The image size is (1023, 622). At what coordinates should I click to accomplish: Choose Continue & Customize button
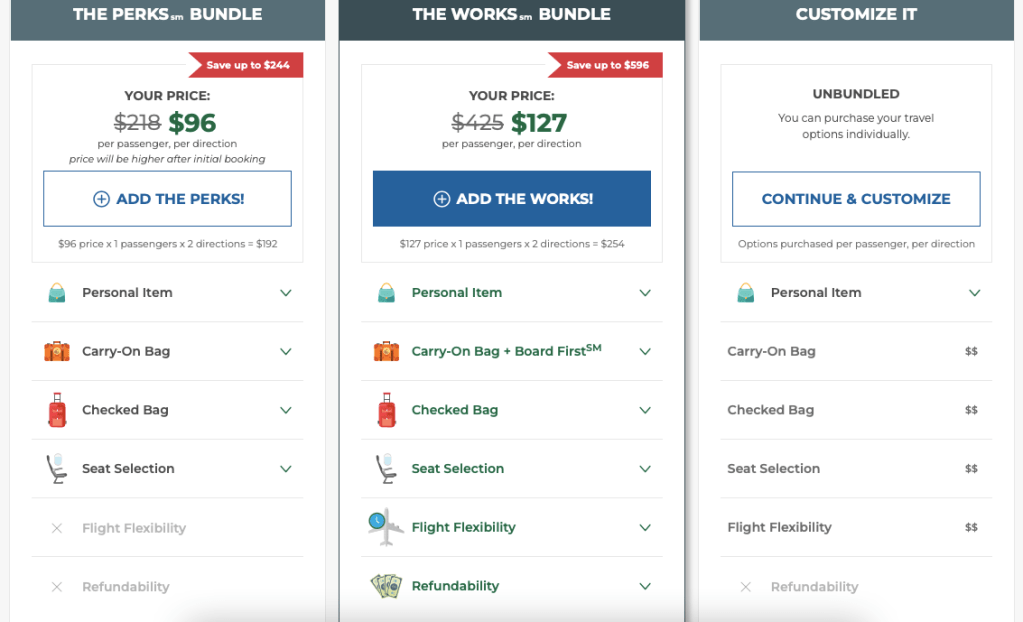pos(856,199)
